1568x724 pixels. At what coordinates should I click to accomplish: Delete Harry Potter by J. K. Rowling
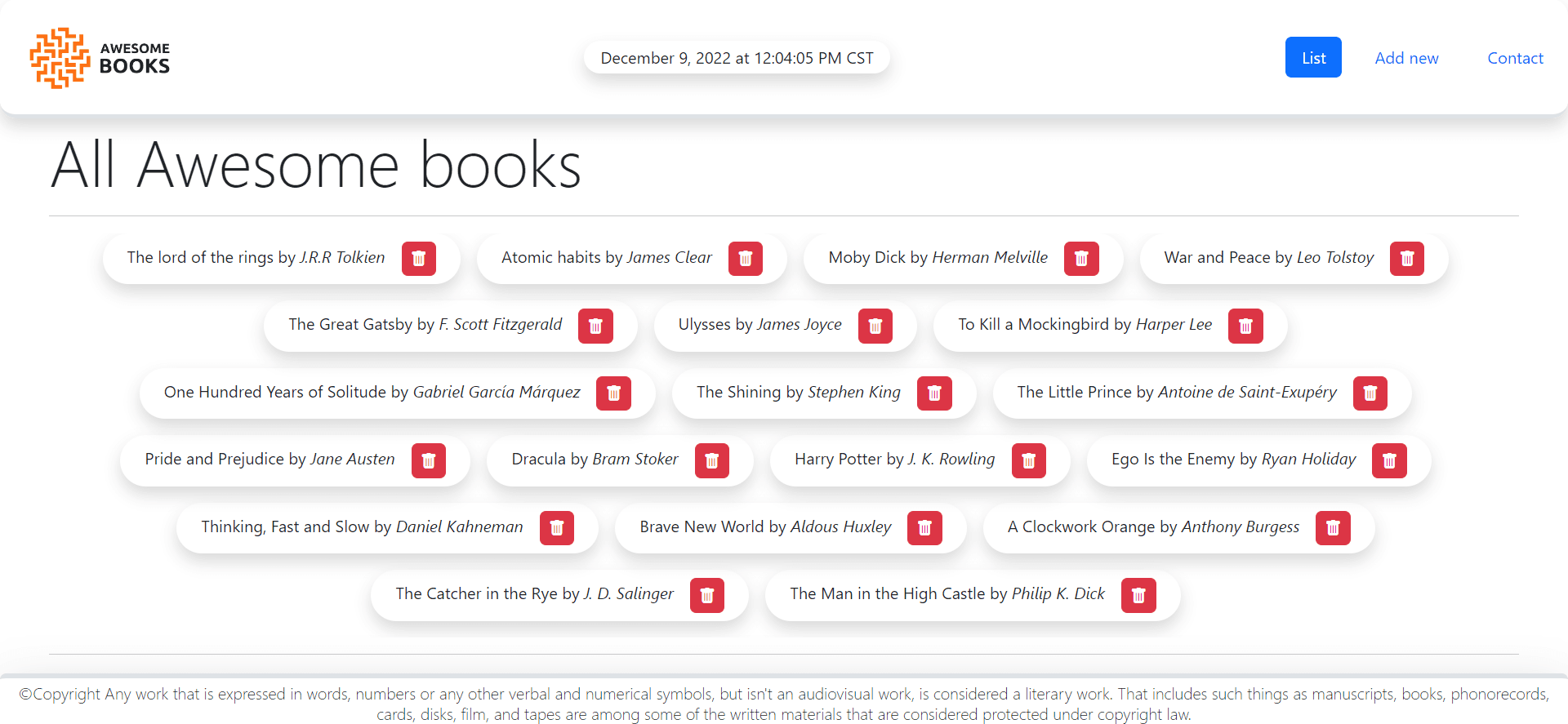[x=1029, y=460]
